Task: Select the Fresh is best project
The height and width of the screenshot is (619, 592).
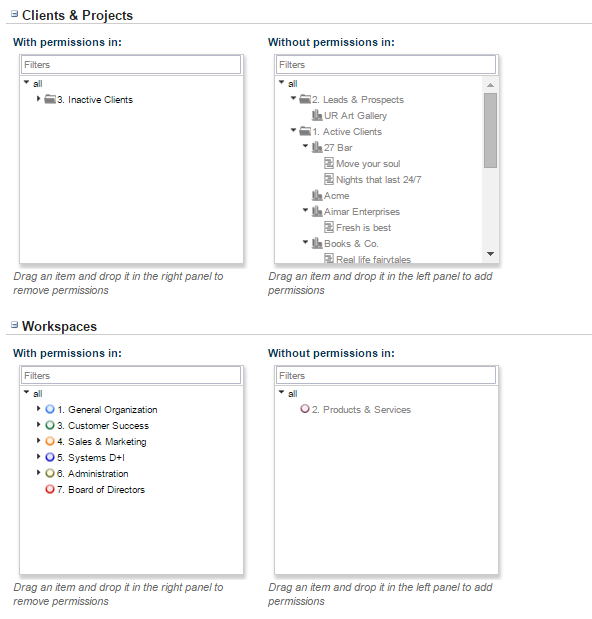Action: tap(363, 228)
